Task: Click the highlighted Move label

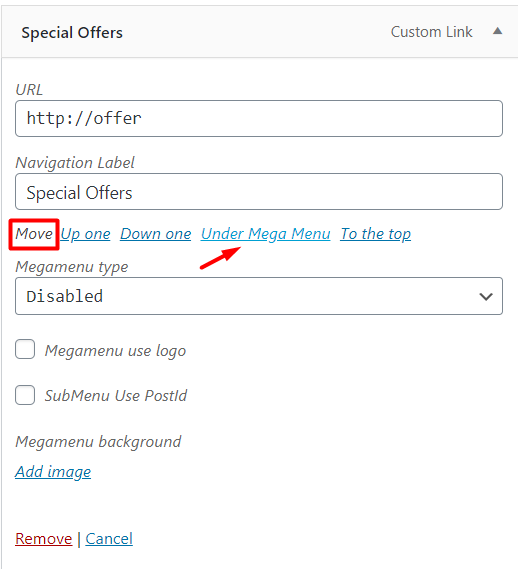Action: (x=34, y=234)
